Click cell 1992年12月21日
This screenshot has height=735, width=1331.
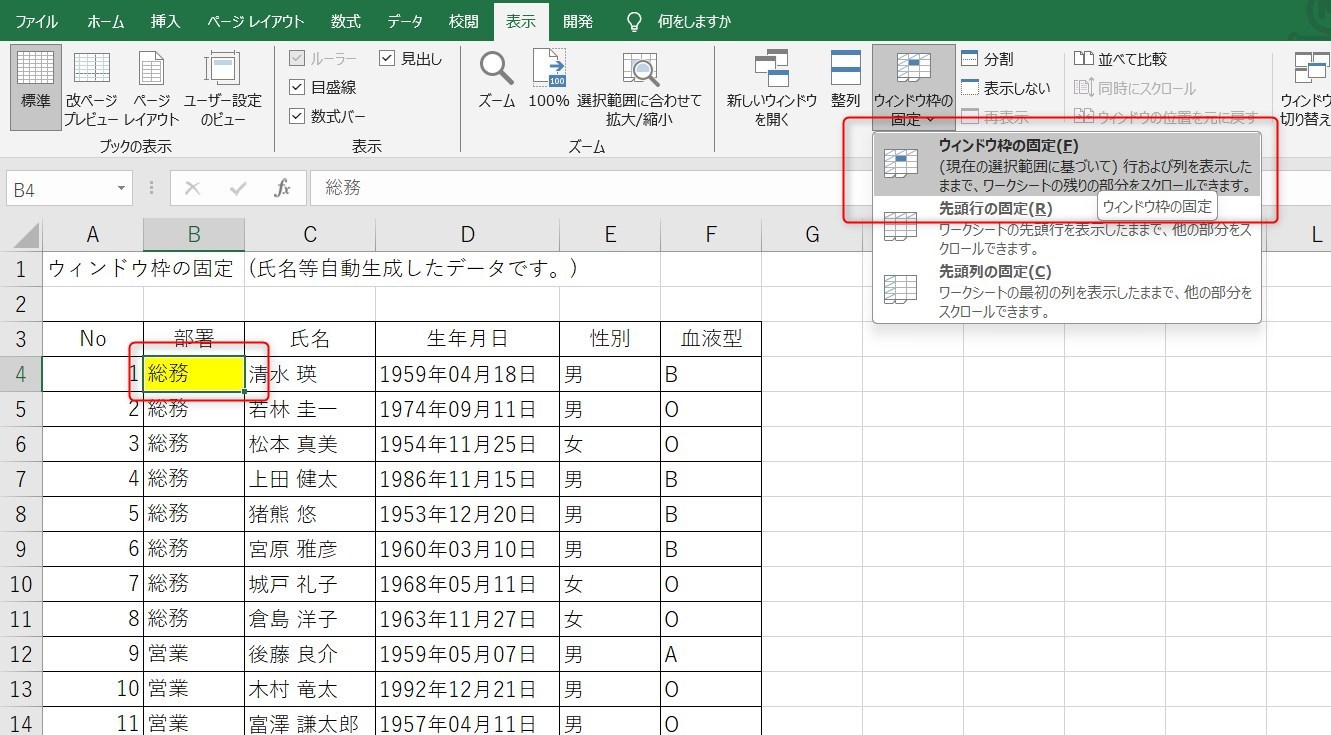(467, 689)
